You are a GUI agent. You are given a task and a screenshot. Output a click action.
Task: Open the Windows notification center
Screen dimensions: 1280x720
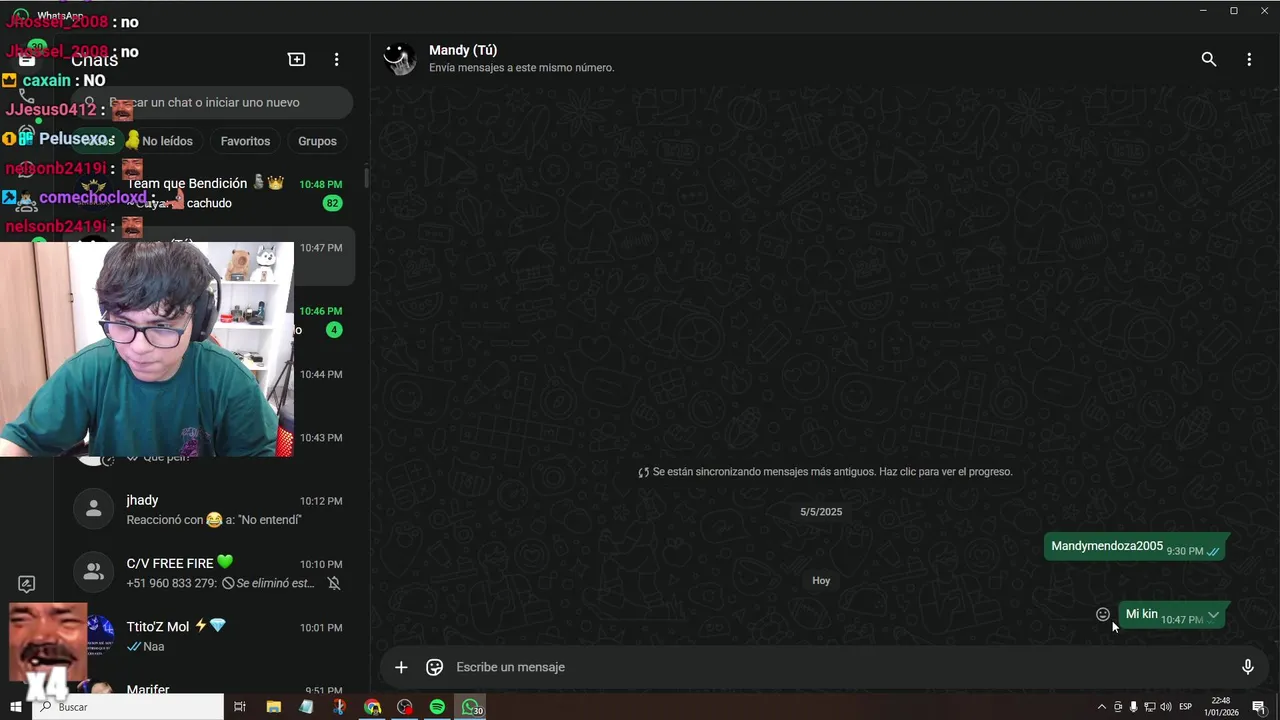tap(1259, 707)
